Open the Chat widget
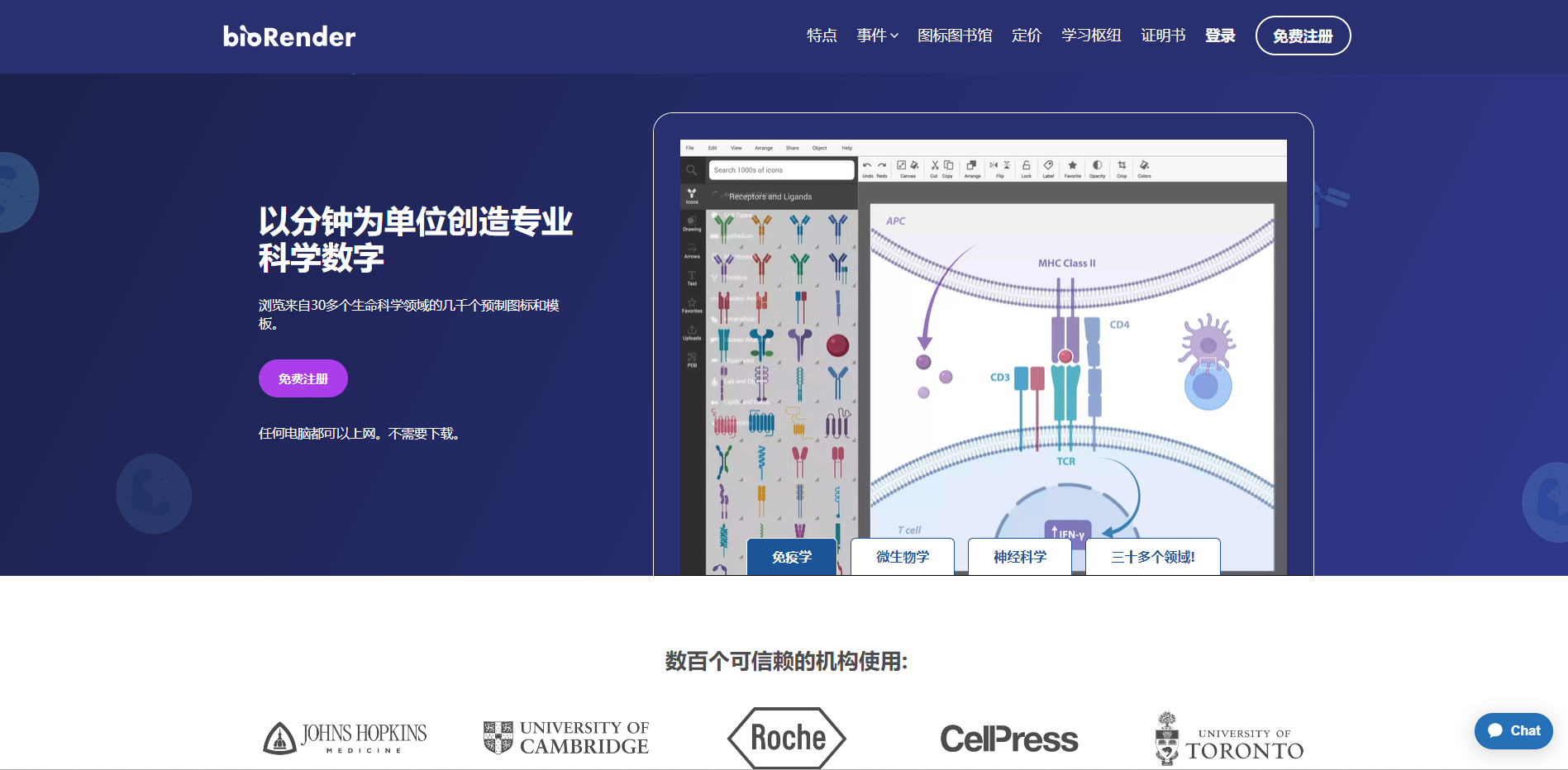 coord(1513,731)
